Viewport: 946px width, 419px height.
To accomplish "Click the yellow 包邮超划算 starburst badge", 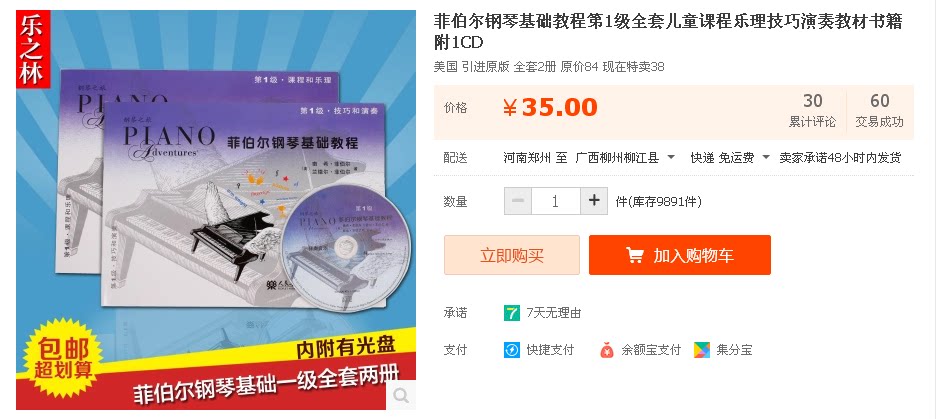I will point(63,359).
